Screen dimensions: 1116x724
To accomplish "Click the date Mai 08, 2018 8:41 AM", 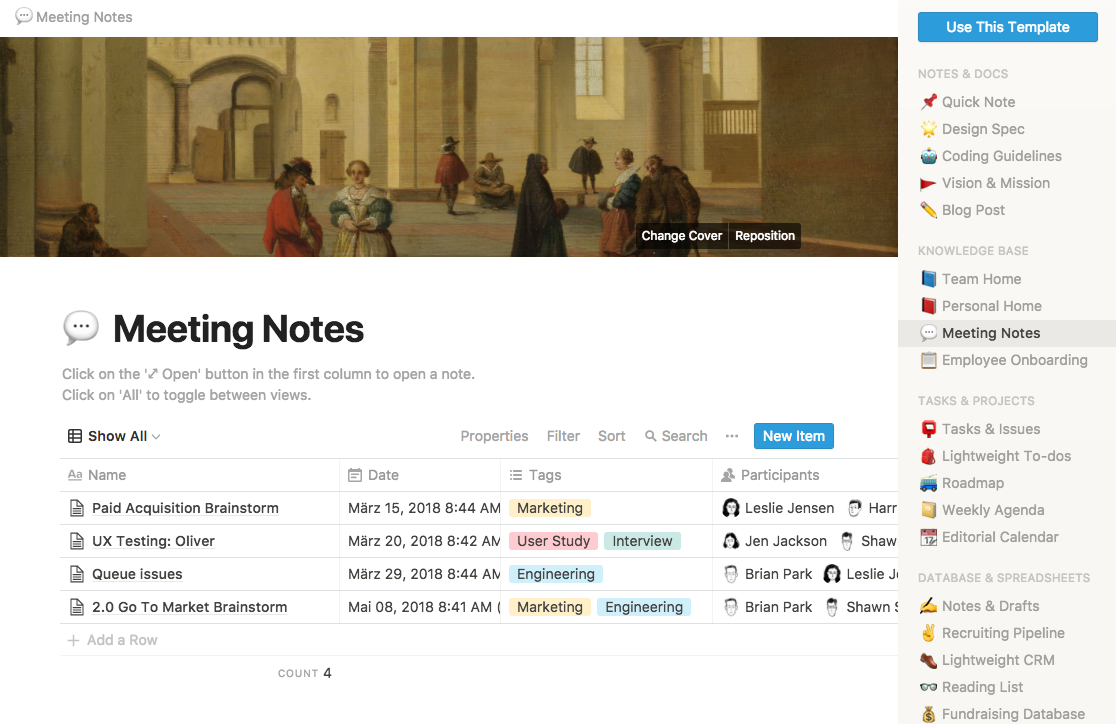I will (423, 607).
